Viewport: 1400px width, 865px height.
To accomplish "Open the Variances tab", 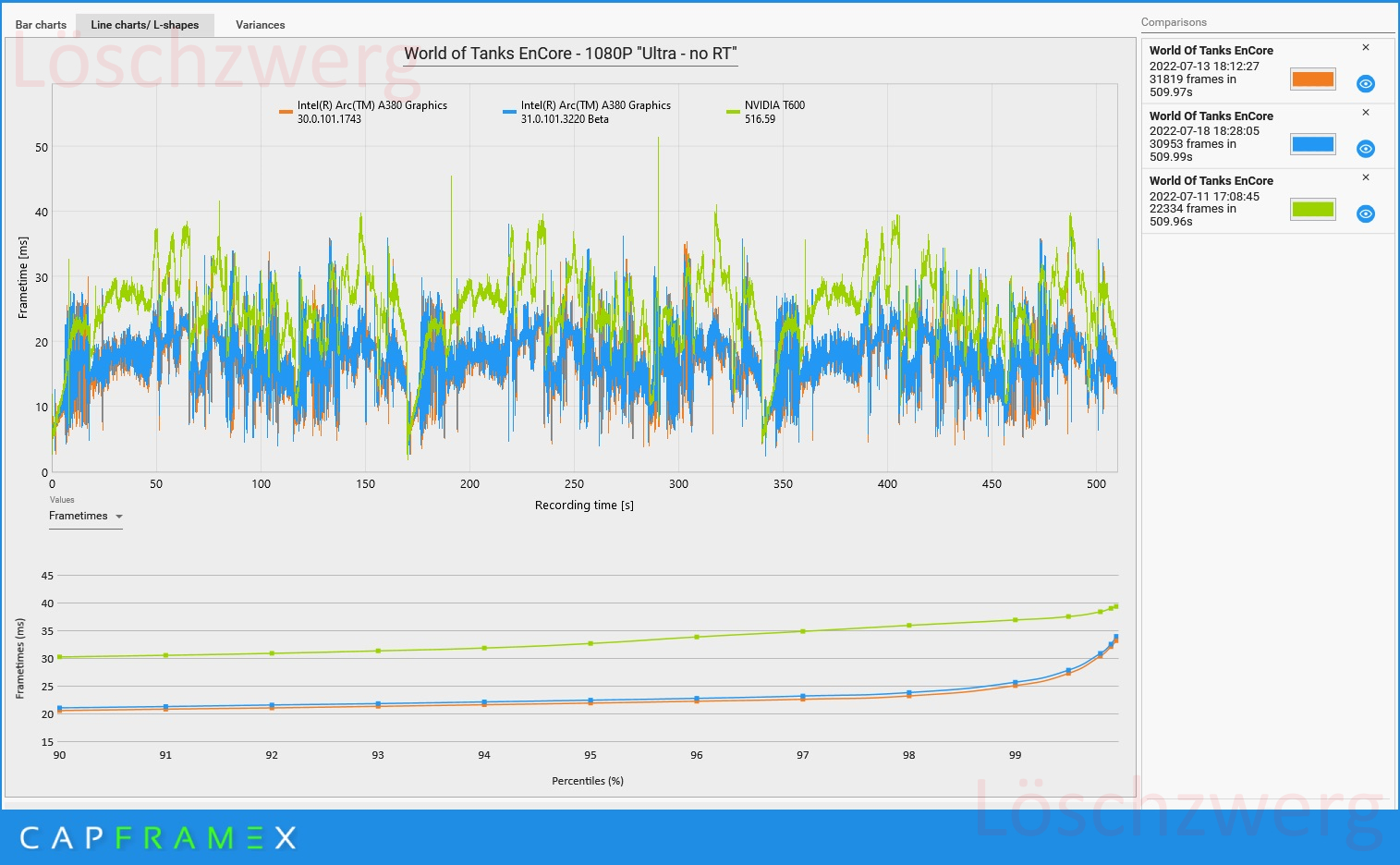I will click(x=260, y=25).
